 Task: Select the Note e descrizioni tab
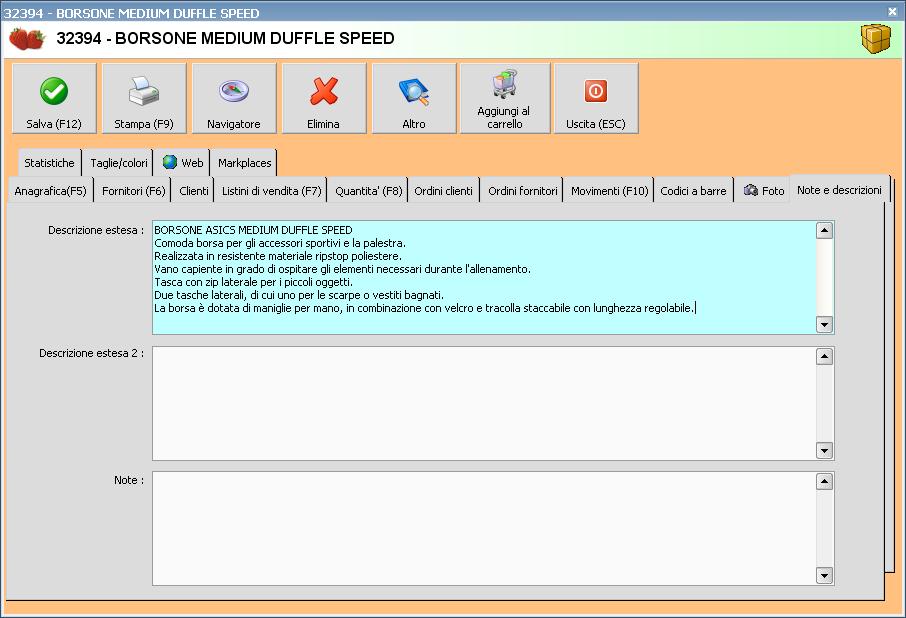839,189
